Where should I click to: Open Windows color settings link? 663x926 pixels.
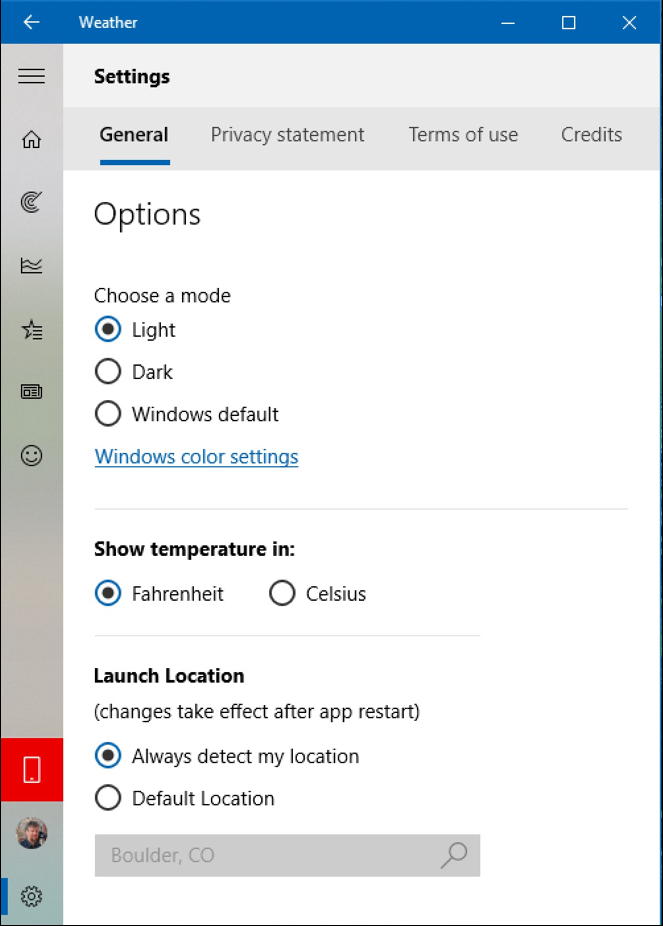click(196, 456)
